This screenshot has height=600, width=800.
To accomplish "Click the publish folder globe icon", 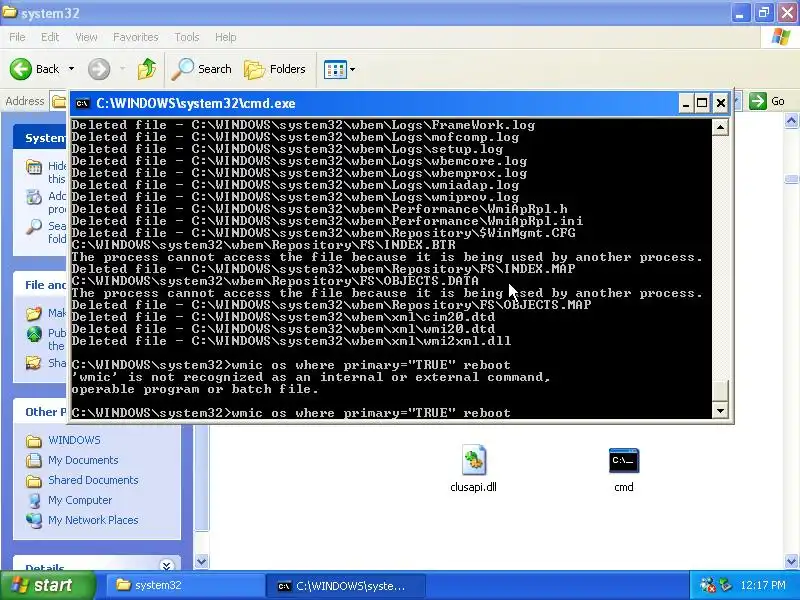I will point(34,334).
